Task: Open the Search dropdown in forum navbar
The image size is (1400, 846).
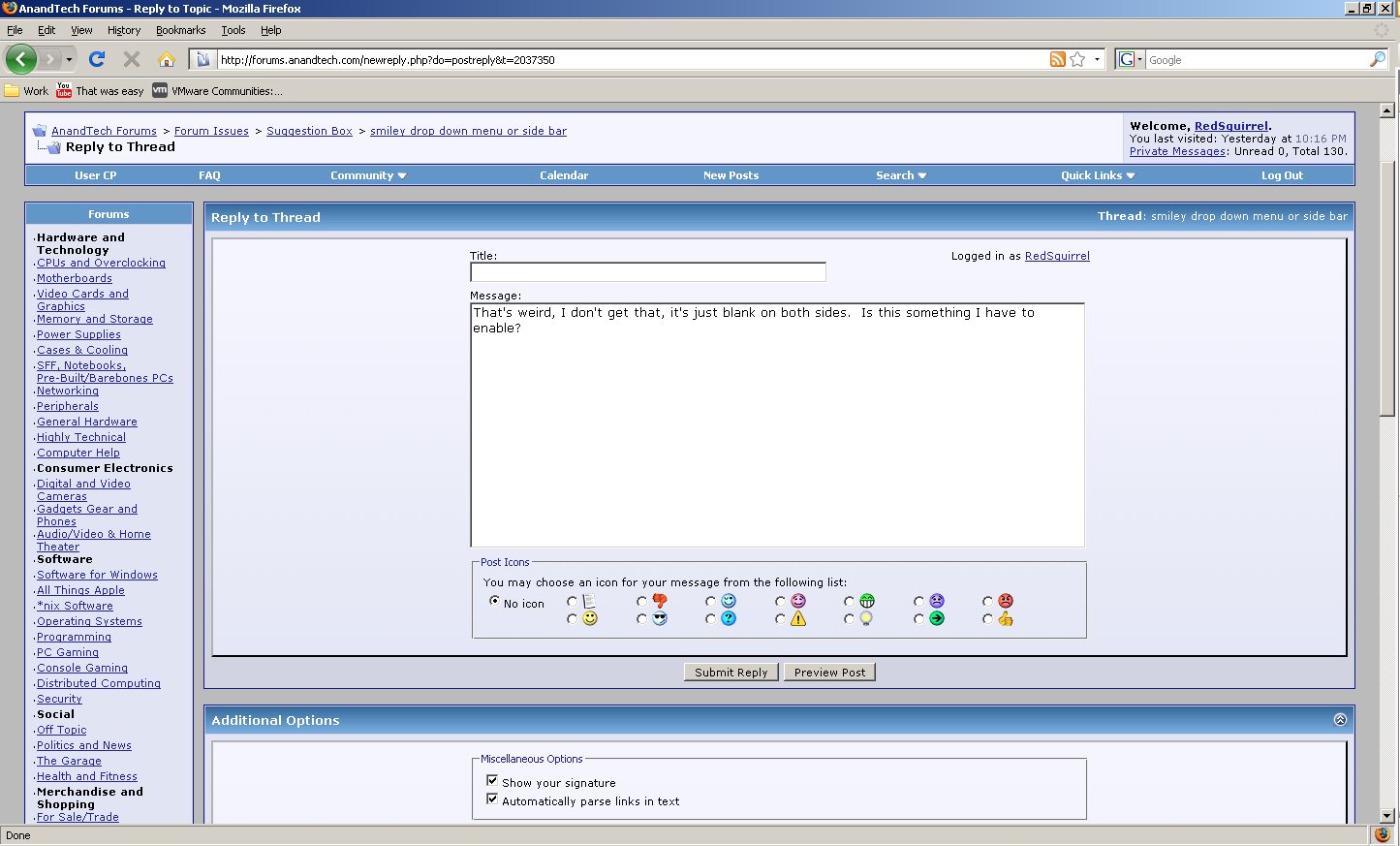Action: pos(901,175)
